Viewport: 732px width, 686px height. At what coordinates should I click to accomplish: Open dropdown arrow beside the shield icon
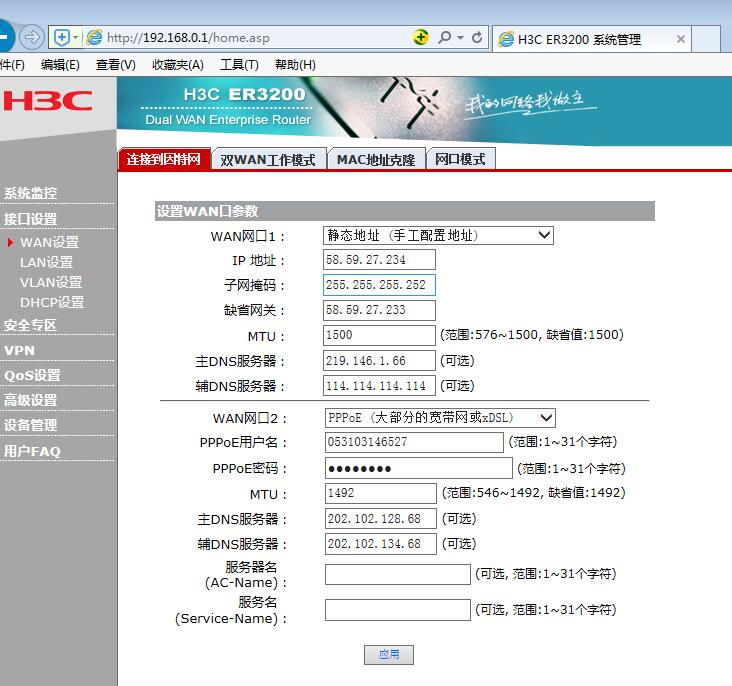tap(76, 37)
